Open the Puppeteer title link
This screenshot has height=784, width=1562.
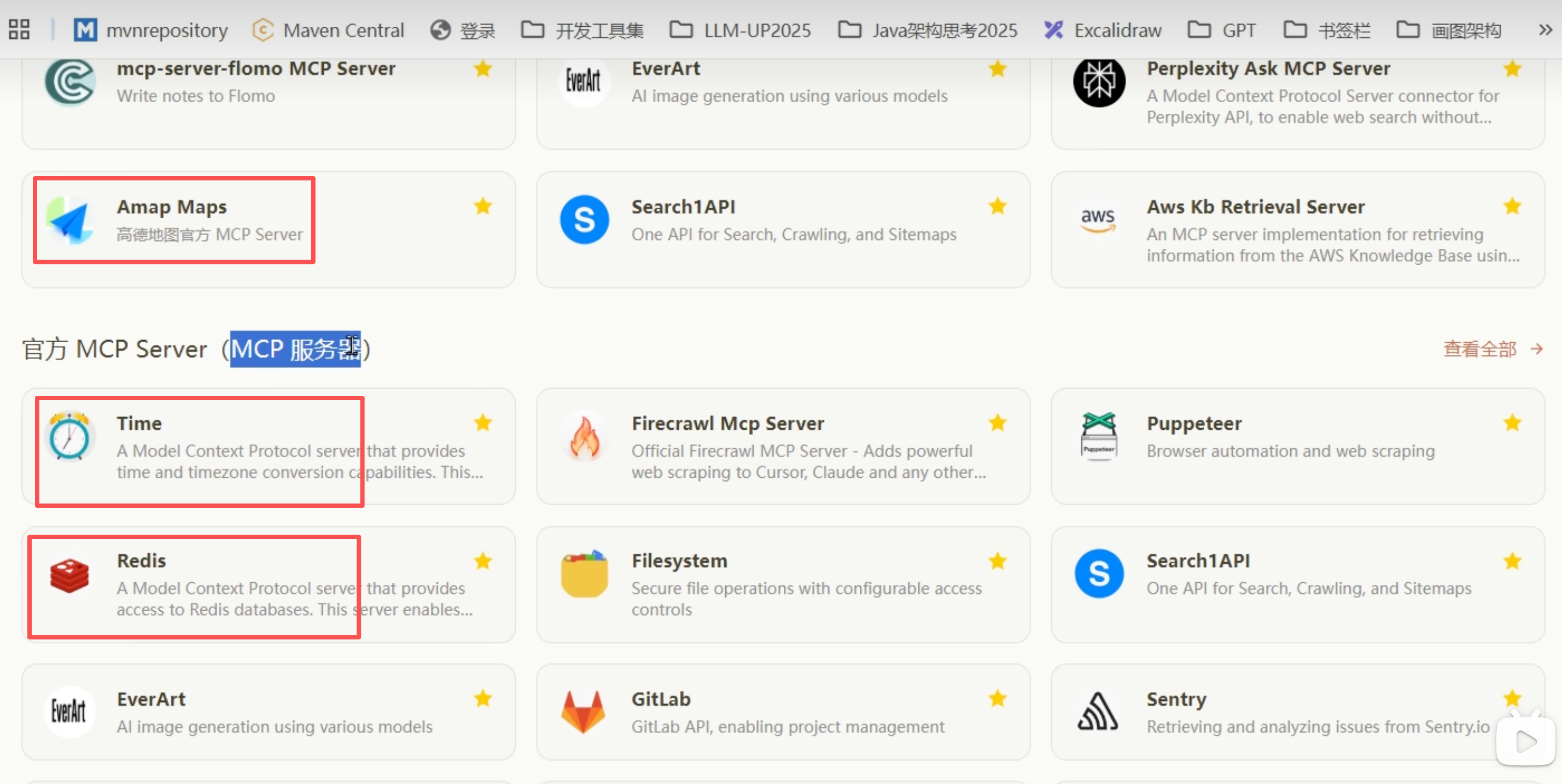(1194, 423)
